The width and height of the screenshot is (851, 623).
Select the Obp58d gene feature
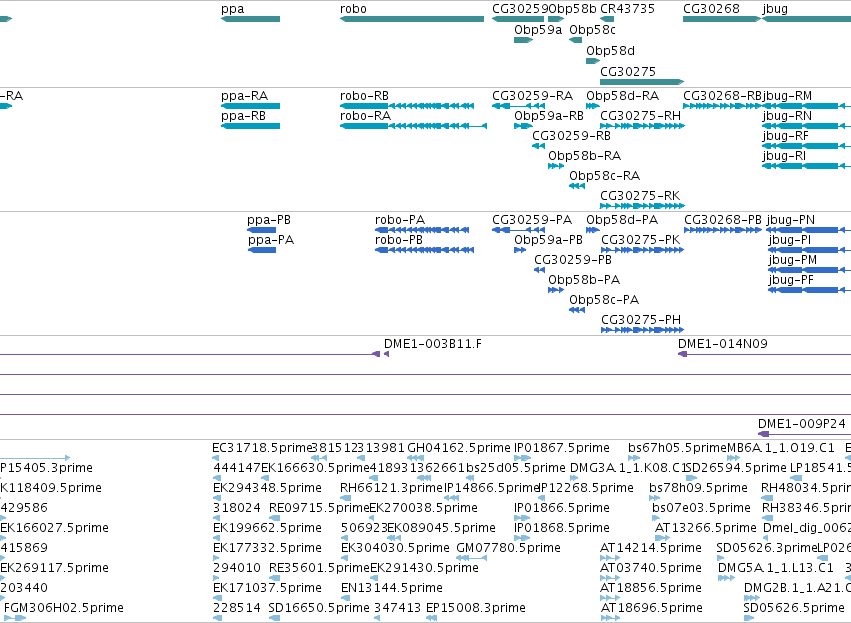pyautogui.click(x=593, y=61)
